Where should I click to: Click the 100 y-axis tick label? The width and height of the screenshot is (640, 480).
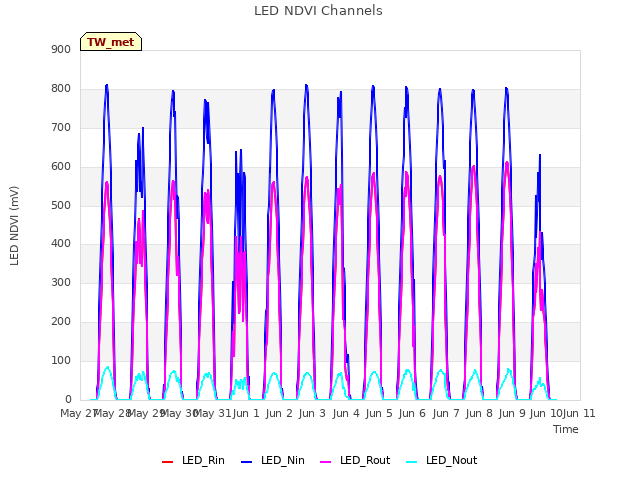(61, 360)
